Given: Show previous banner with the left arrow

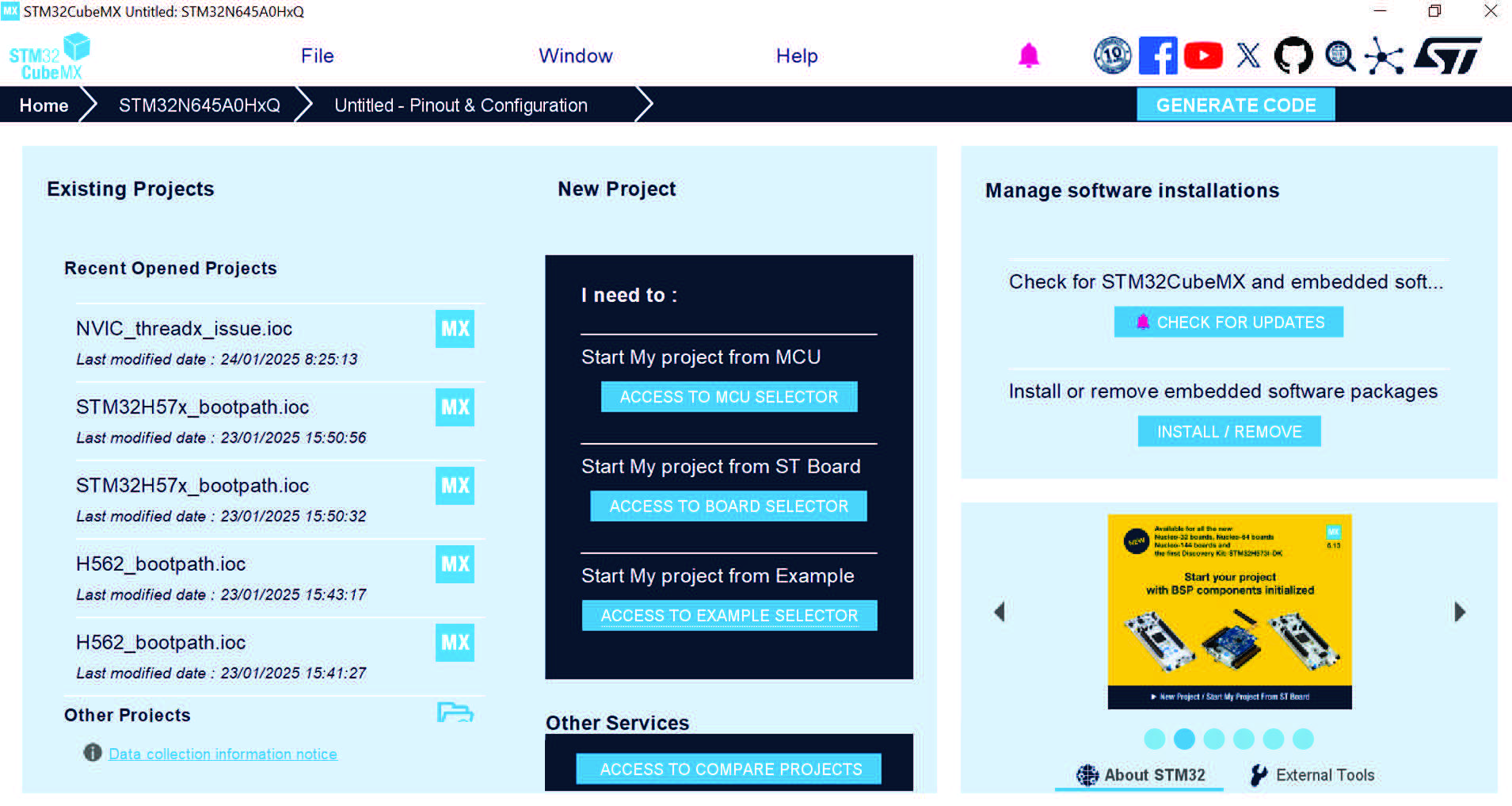Looking at the screenshot, I should click(1000, 612).
